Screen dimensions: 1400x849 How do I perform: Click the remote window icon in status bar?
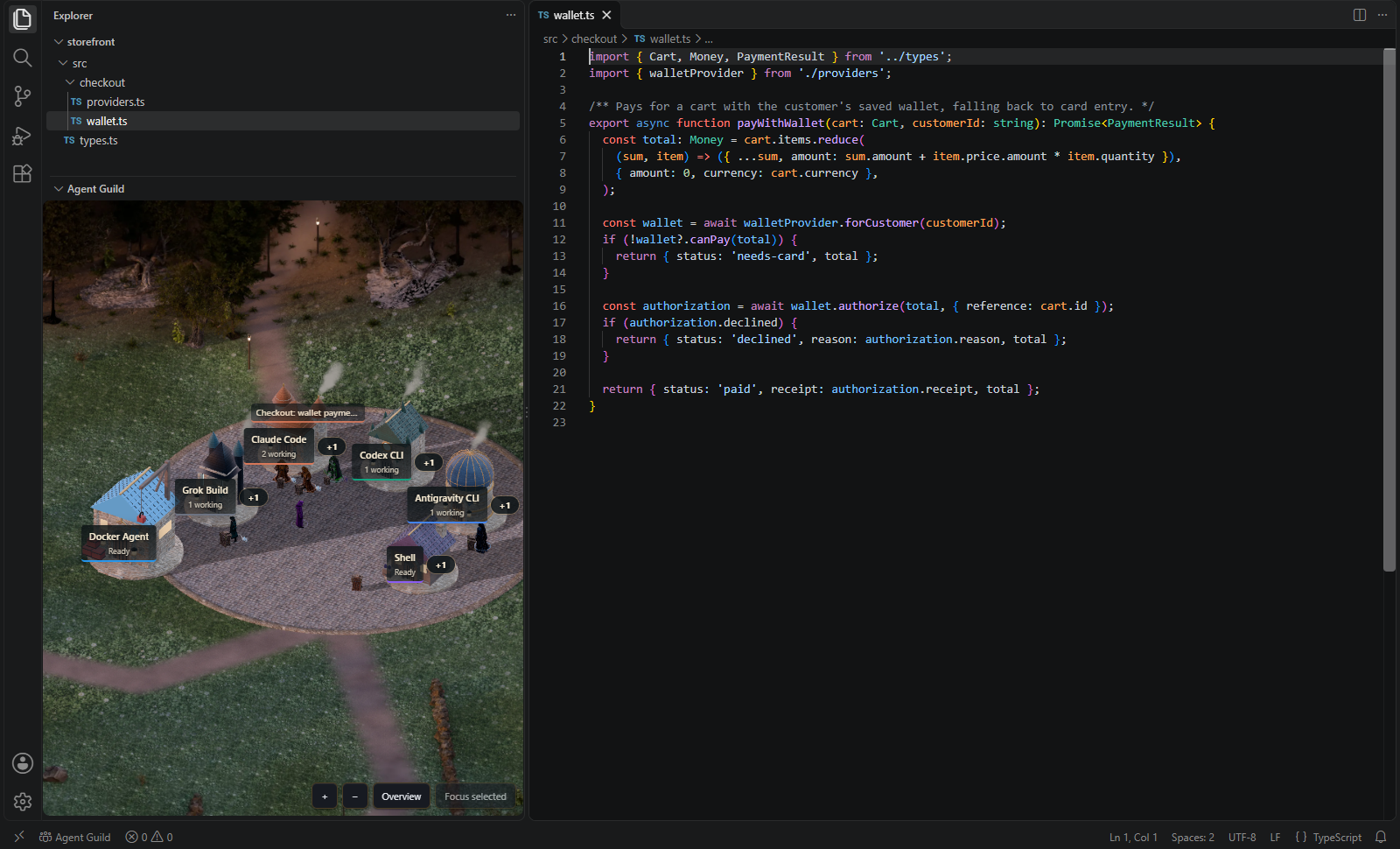19,837
